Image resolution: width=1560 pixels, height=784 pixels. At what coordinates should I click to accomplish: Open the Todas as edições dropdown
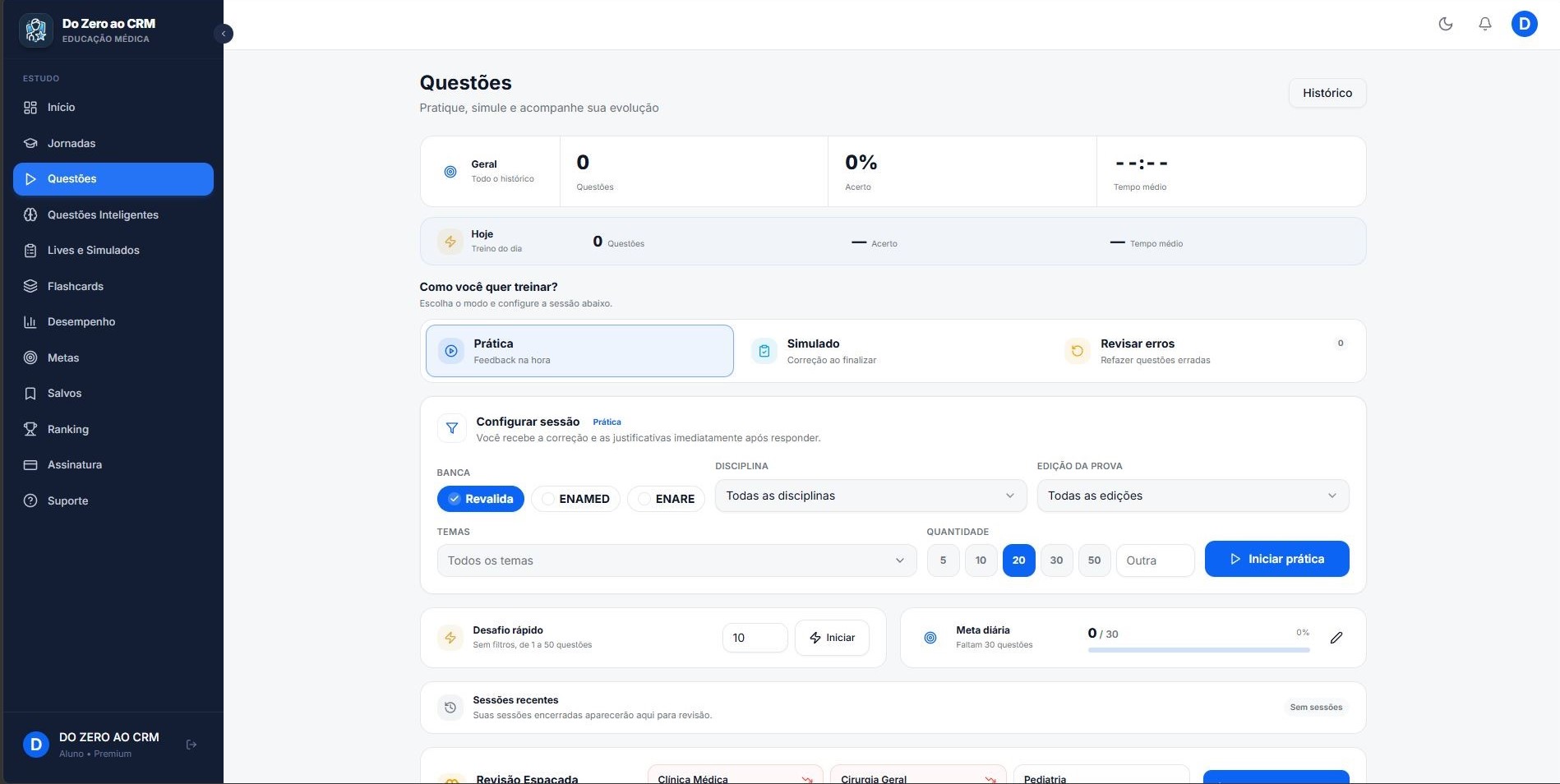(1193, 496)
